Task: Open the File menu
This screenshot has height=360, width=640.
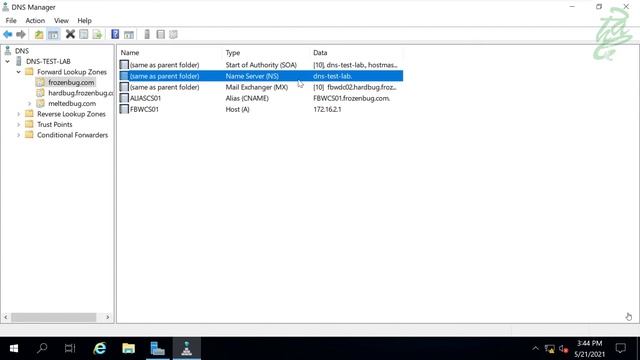Action: pos(11,20)
